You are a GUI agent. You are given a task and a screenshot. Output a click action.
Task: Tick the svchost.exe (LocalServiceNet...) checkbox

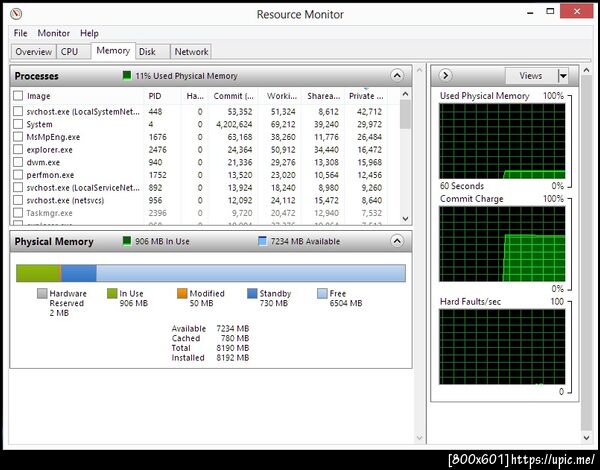[x=18, y=187]
